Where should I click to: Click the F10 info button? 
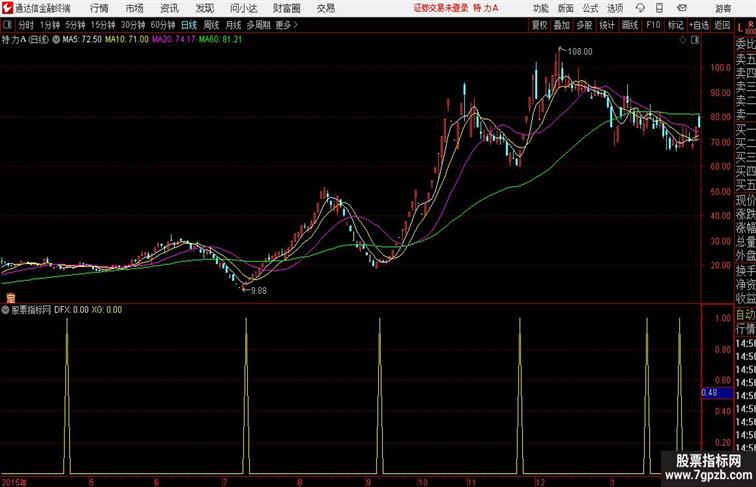click(x=653, y=25)
